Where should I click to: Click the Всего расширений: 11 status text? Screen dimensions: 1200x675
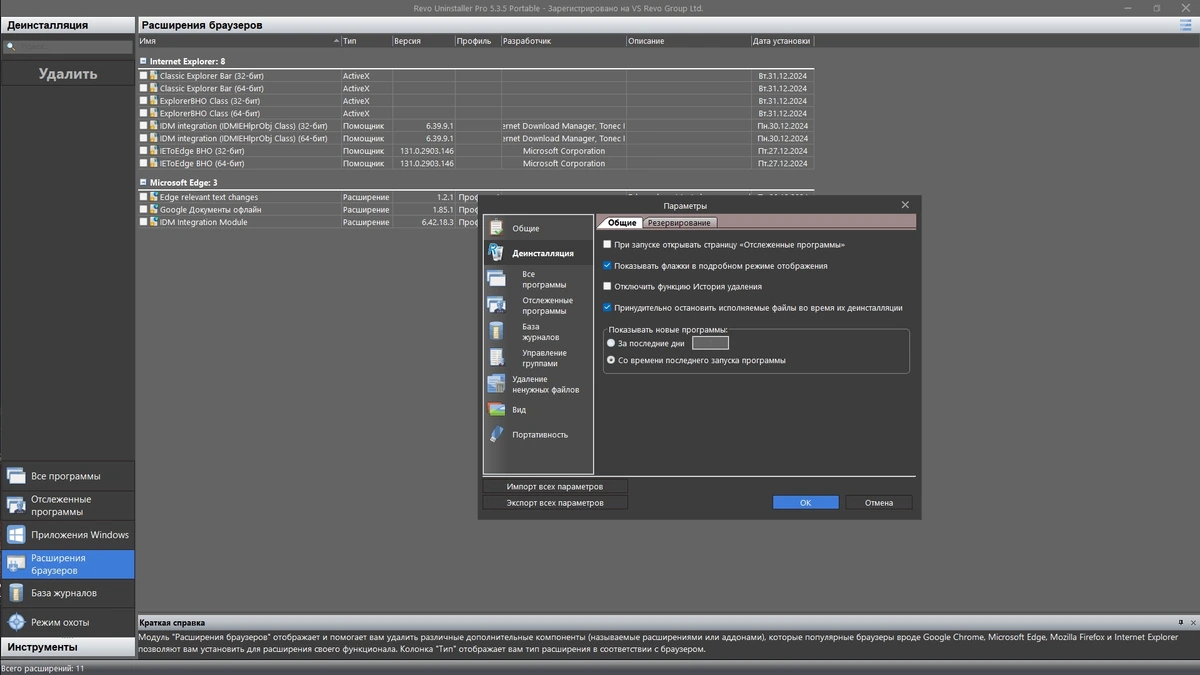43,668
